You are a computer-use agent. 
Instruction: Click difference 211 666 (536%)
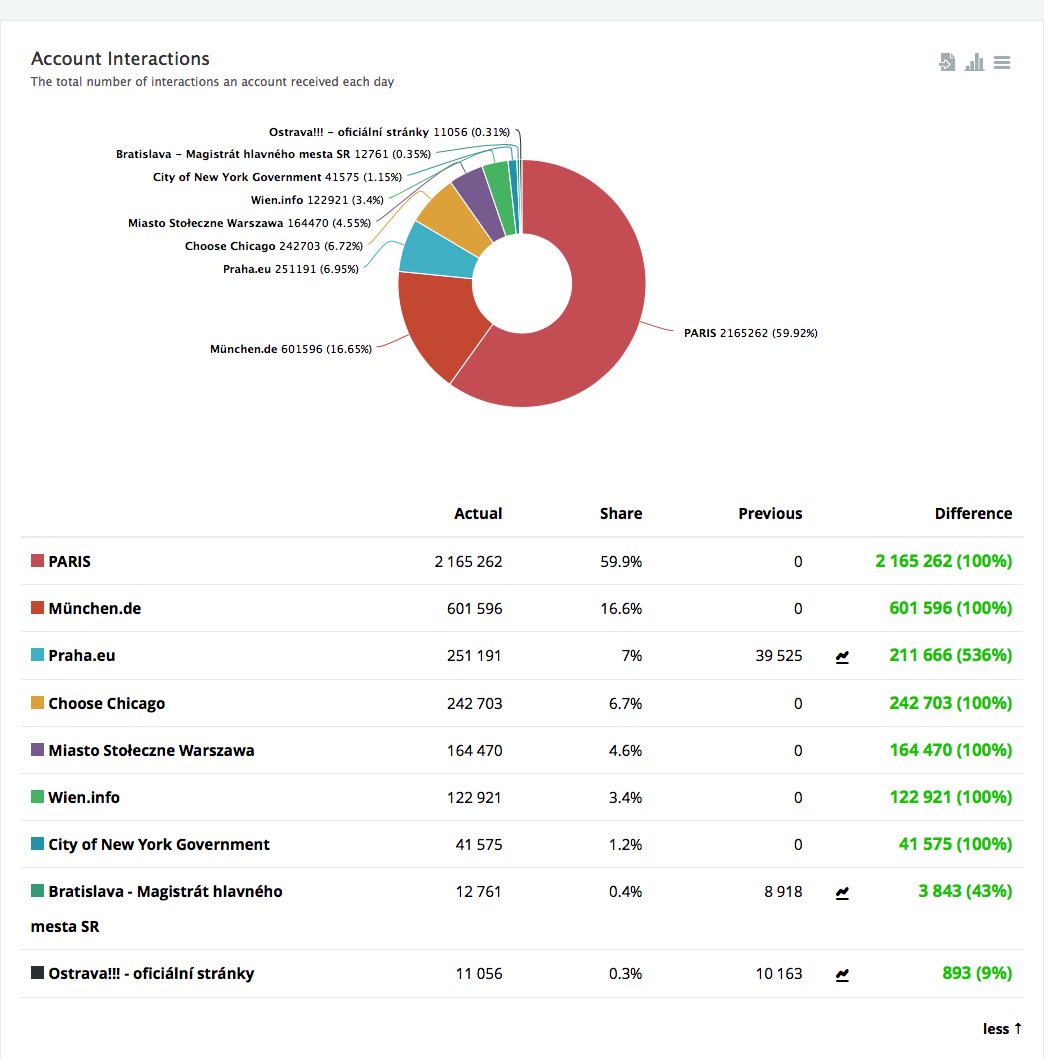(950, 655)
